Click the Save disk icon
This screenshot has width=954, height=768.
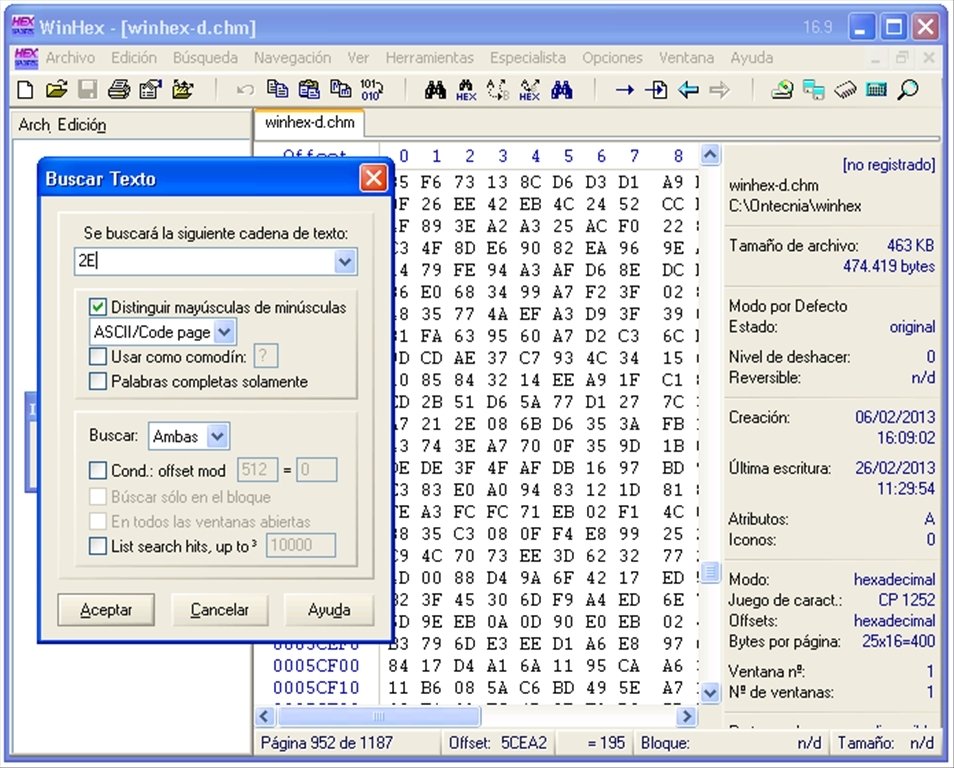[x=88, y=90]
